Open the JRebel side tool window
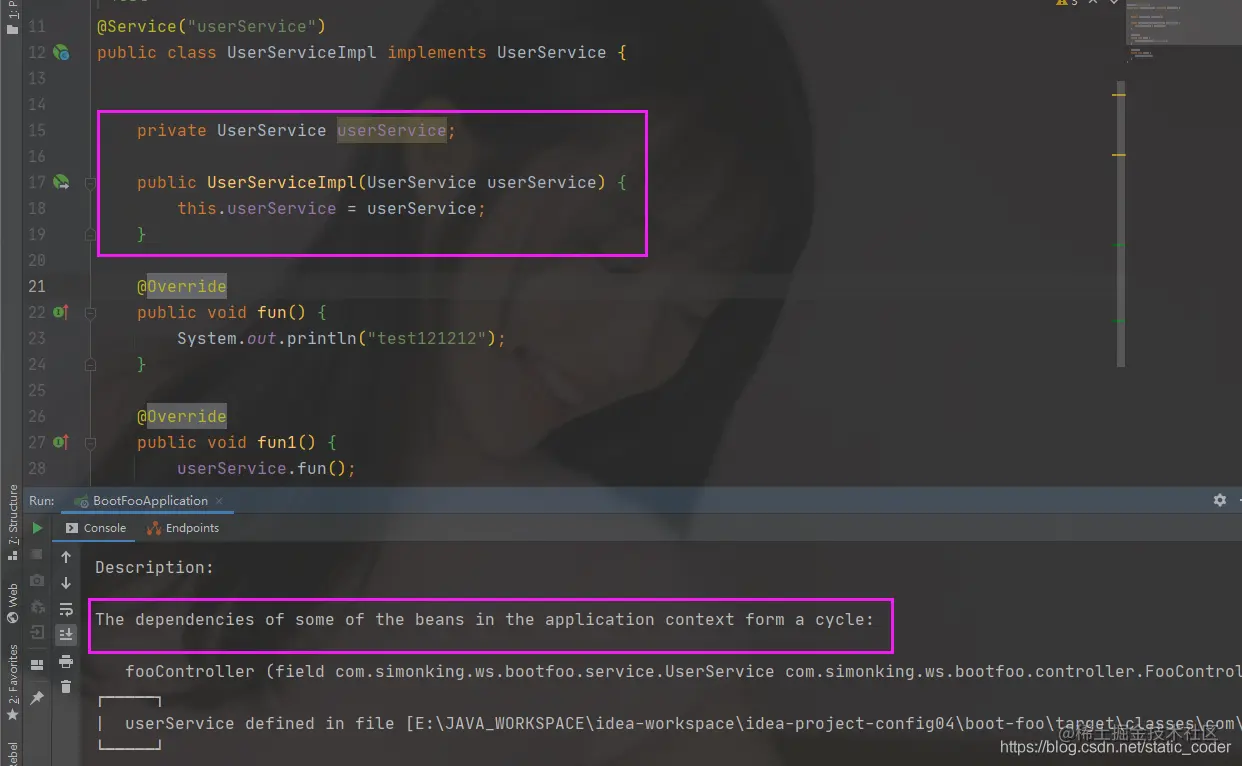This screenshot has width=1242, height=766. tap(12, 752)
